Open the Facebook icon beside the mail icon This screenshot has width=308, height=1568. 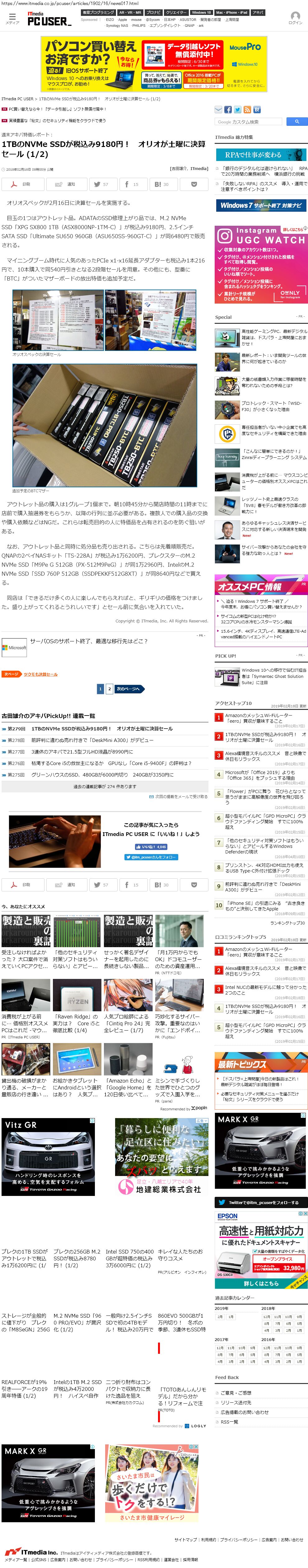coord(228,110)
